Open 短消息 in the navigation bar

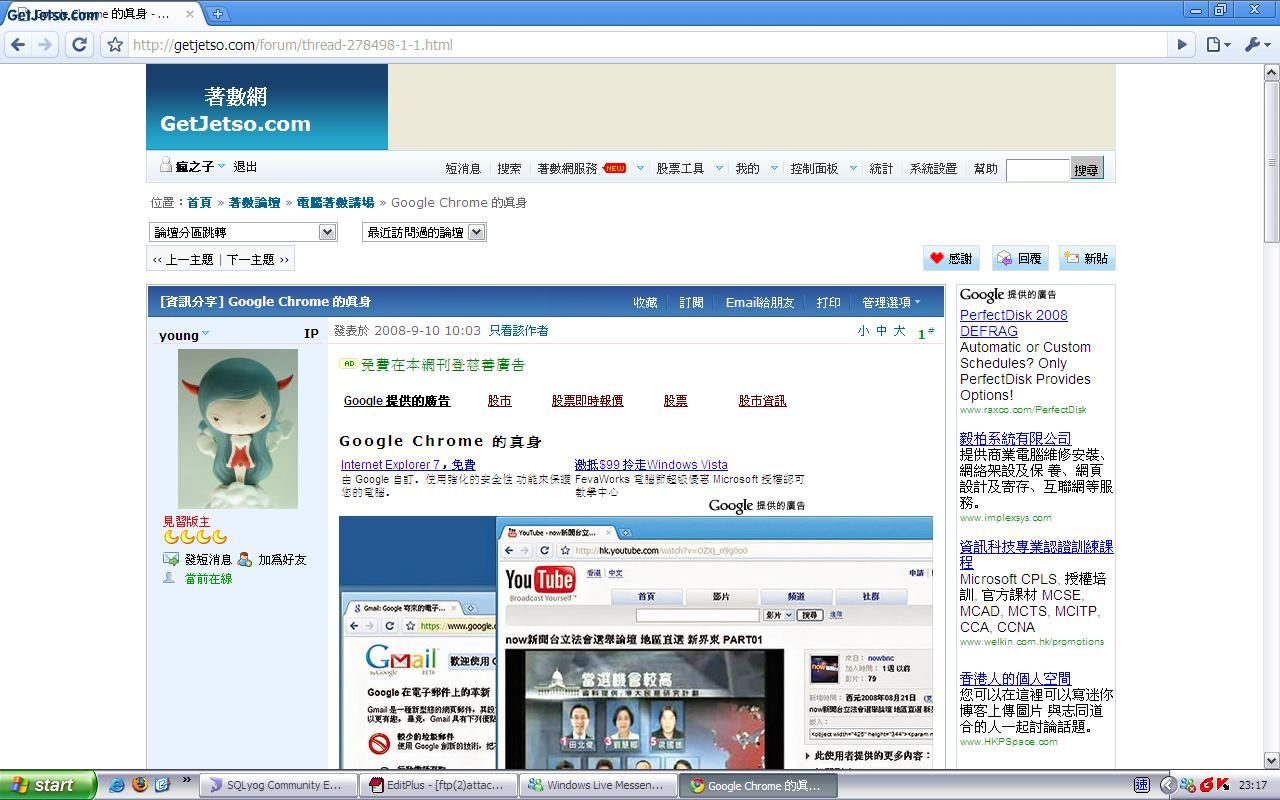463,169
